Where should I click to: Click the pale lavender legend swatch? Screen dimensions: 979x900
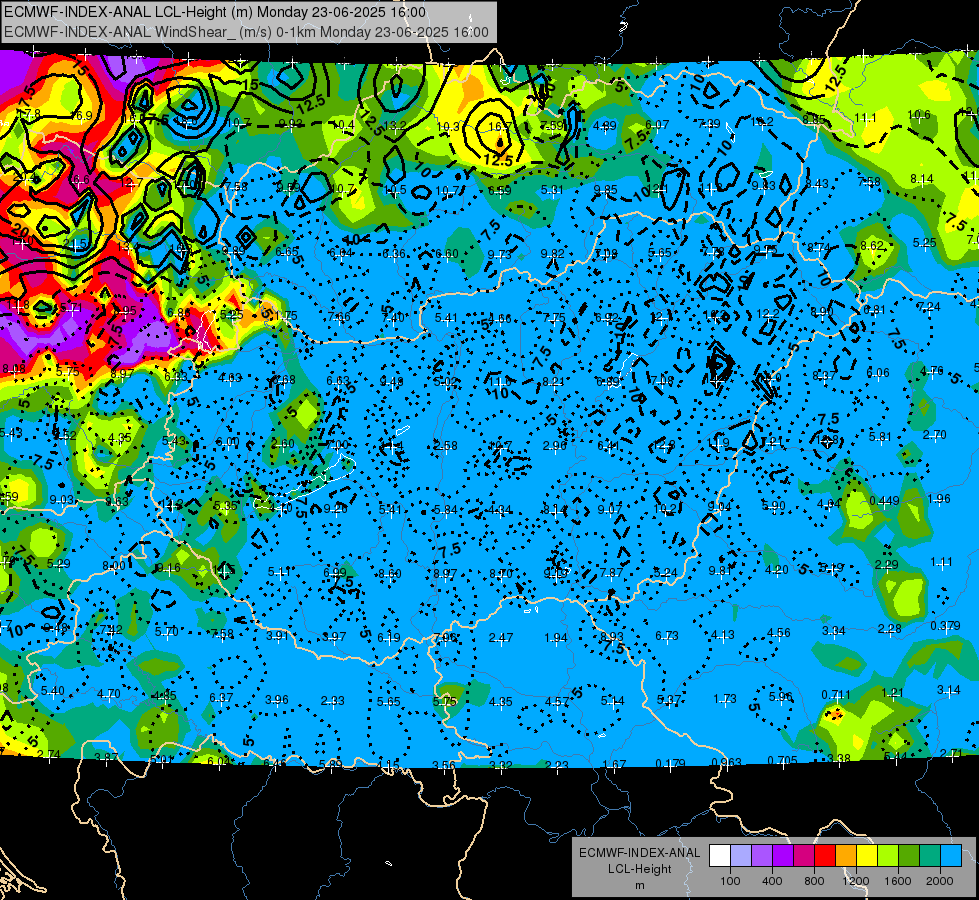(x=740, y=856)
